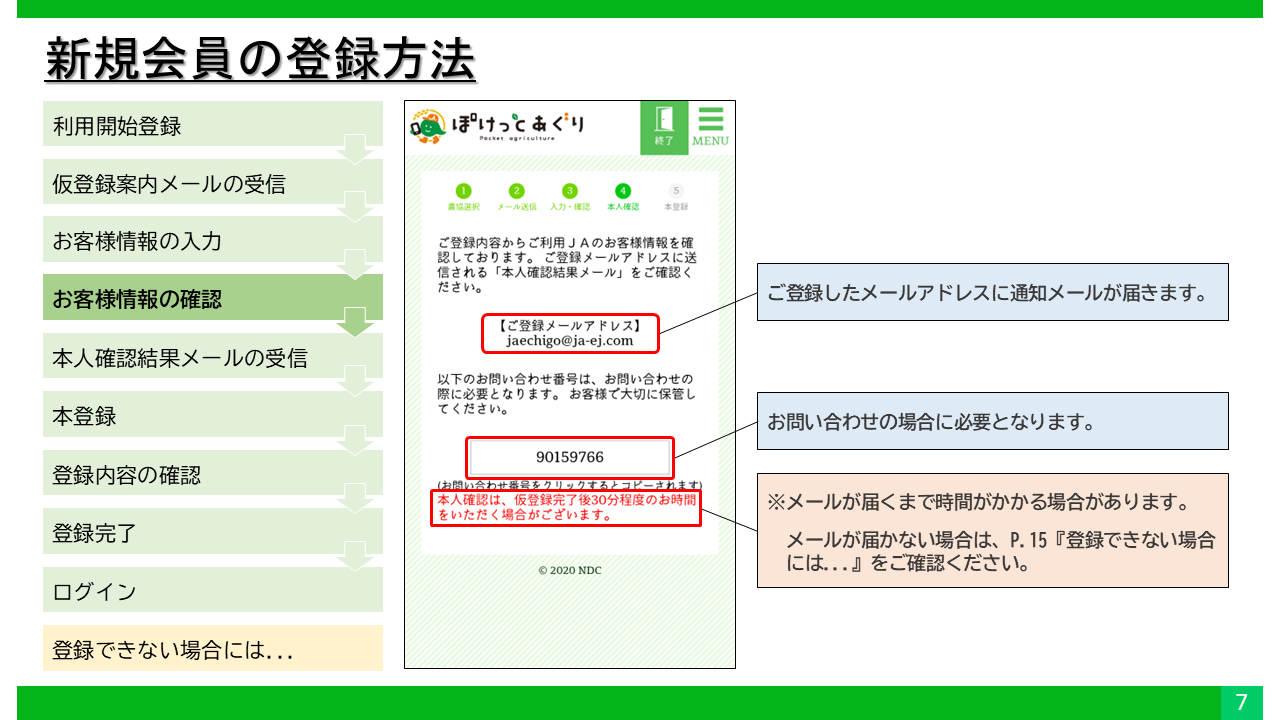Open the 本登録 sidebar item
Screen dimensions: 1280x720
(x=212, y=416)
